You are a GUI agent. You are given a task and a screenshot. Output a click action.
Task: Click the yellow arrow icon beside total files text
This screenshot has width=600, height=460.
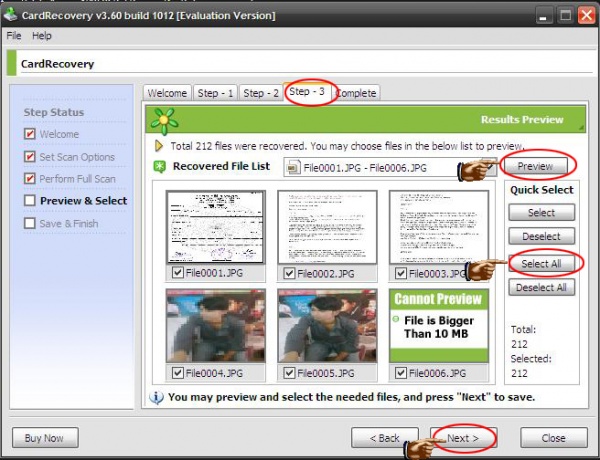point(158,146)
